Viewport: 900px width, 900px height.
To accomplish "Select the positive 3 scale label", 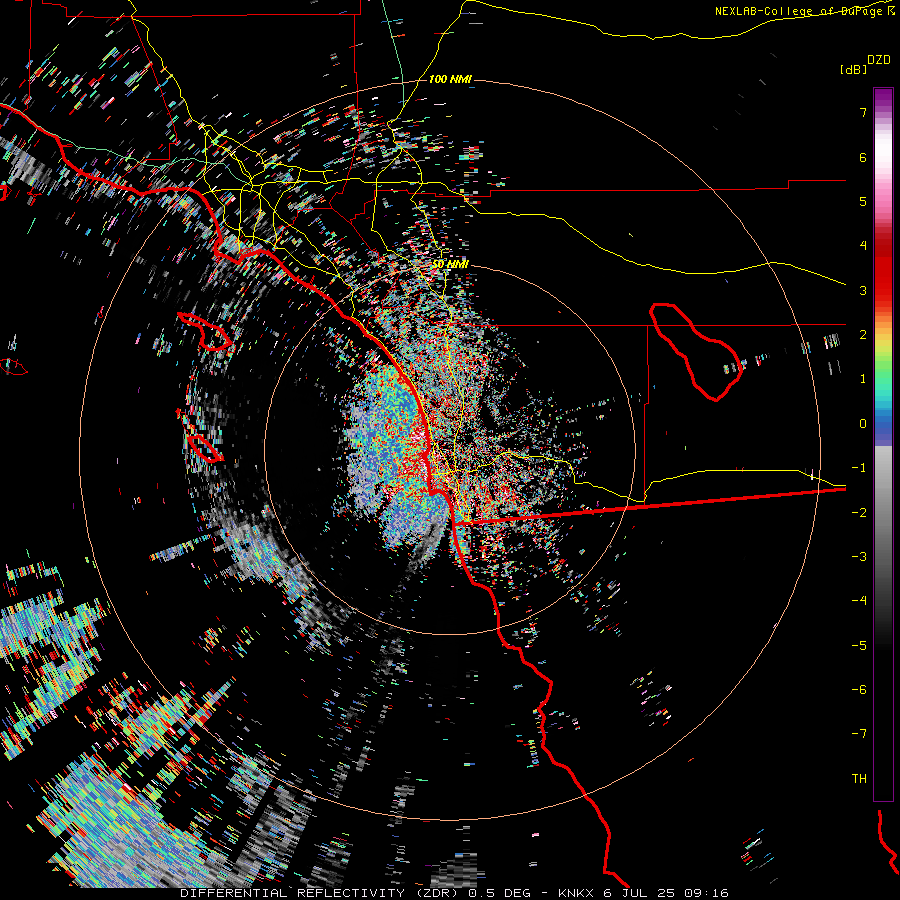I will pyautogui.click(x=863, y=290).
